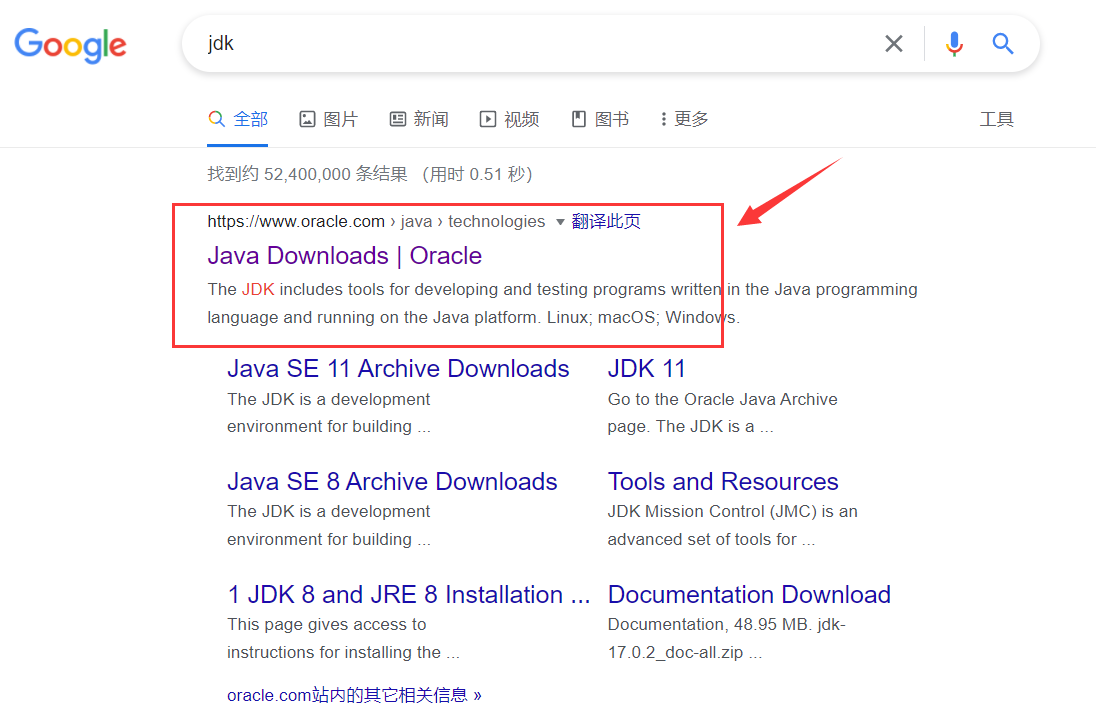This screenshot has width=1096, height=709.
Task: Select the 全部 tab
Action: click(x=238, y=119)
